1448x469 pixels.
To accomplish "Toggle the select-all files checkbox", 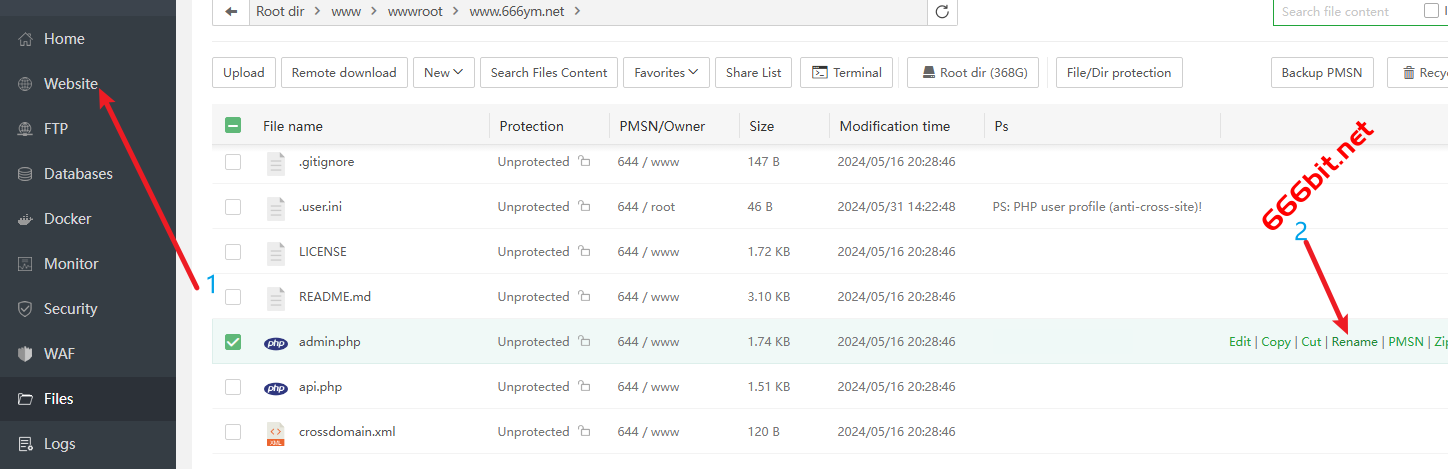I will (233, 126).
